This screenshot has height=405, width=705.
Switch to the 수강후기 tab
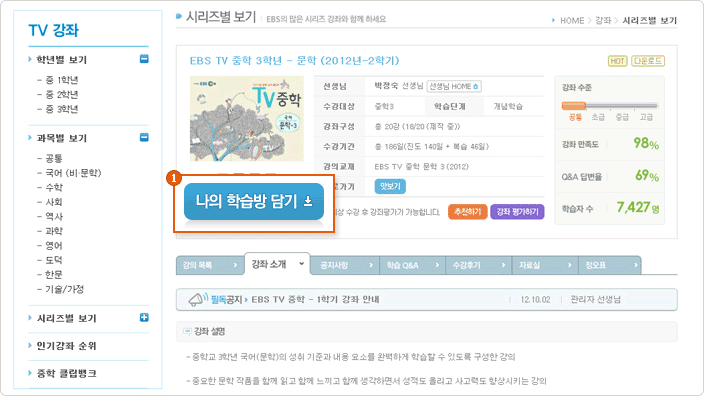(x=478, y=265)
